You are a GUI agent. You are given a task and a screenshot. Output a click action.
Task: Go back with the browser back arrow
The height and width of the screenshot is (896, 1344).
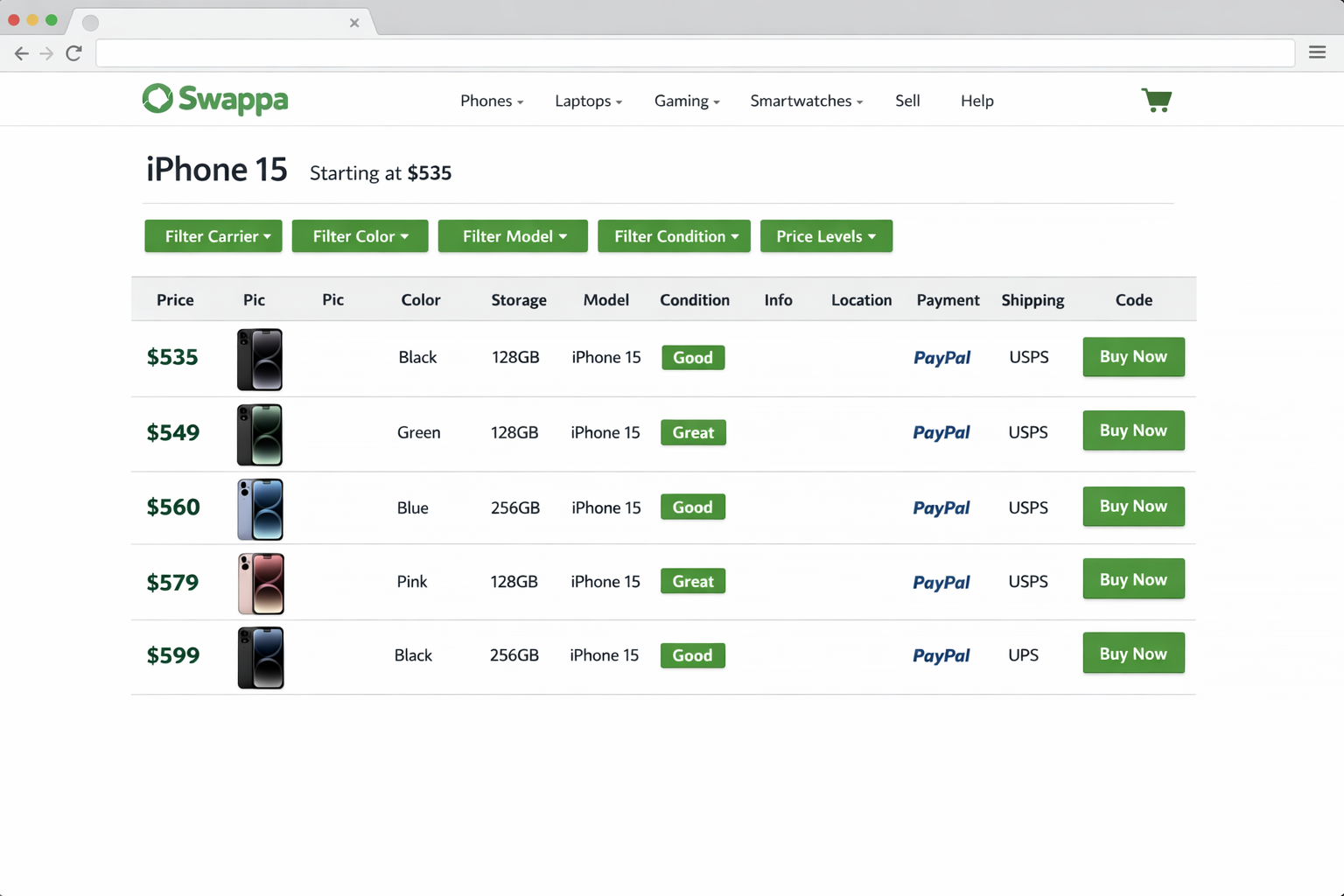(21, 53)
